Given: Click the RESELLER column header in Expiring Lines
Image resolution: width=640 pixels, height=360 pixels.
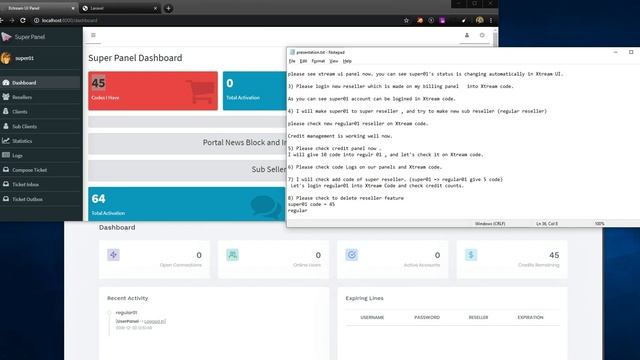Looking at the screenshot, I should click(x=478, y=317).
